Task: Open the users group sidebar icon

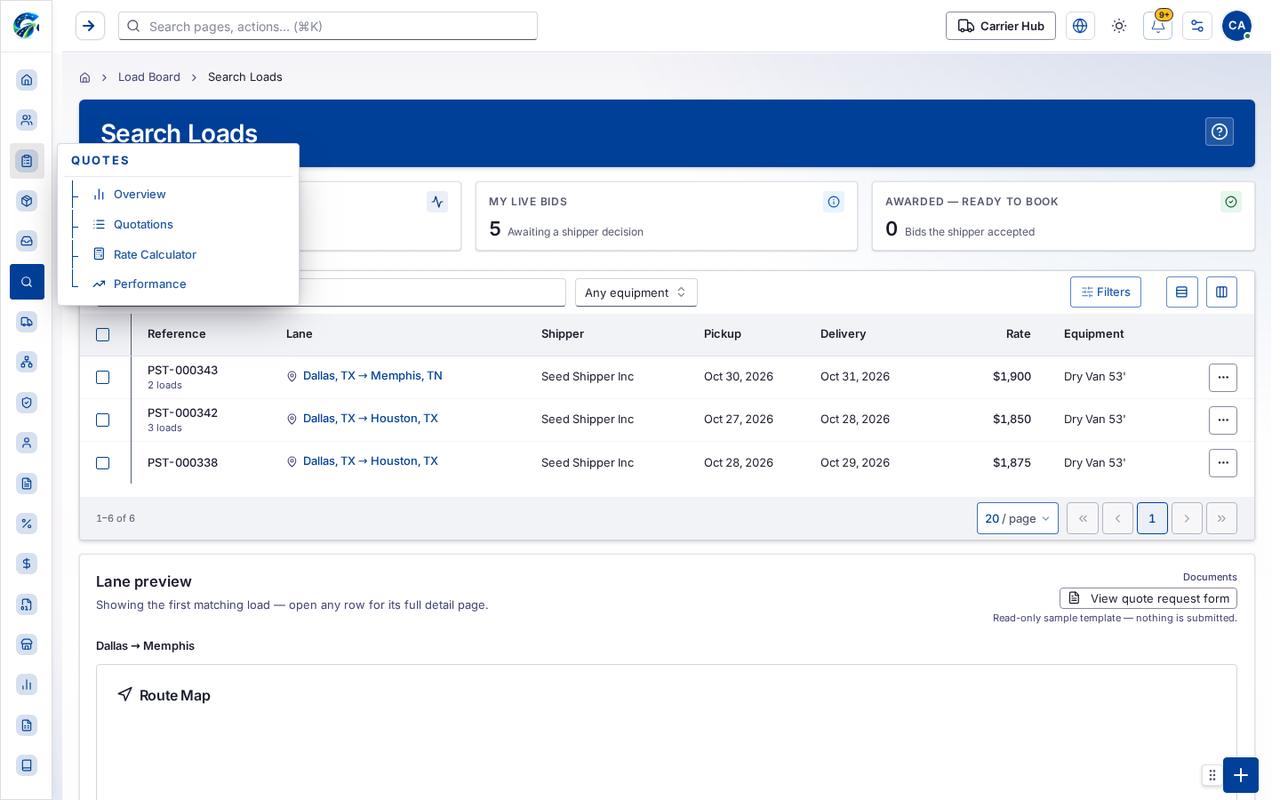Action: click(x=27, y=120)
